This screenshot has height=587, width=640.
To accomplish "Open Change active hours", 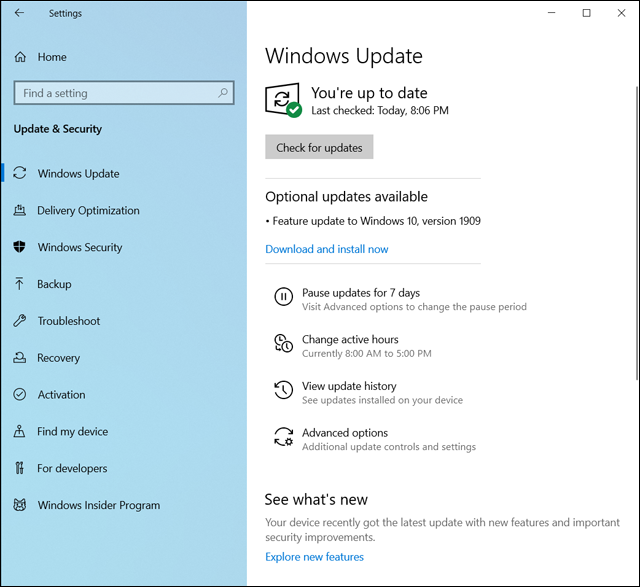I will (350, 339).
